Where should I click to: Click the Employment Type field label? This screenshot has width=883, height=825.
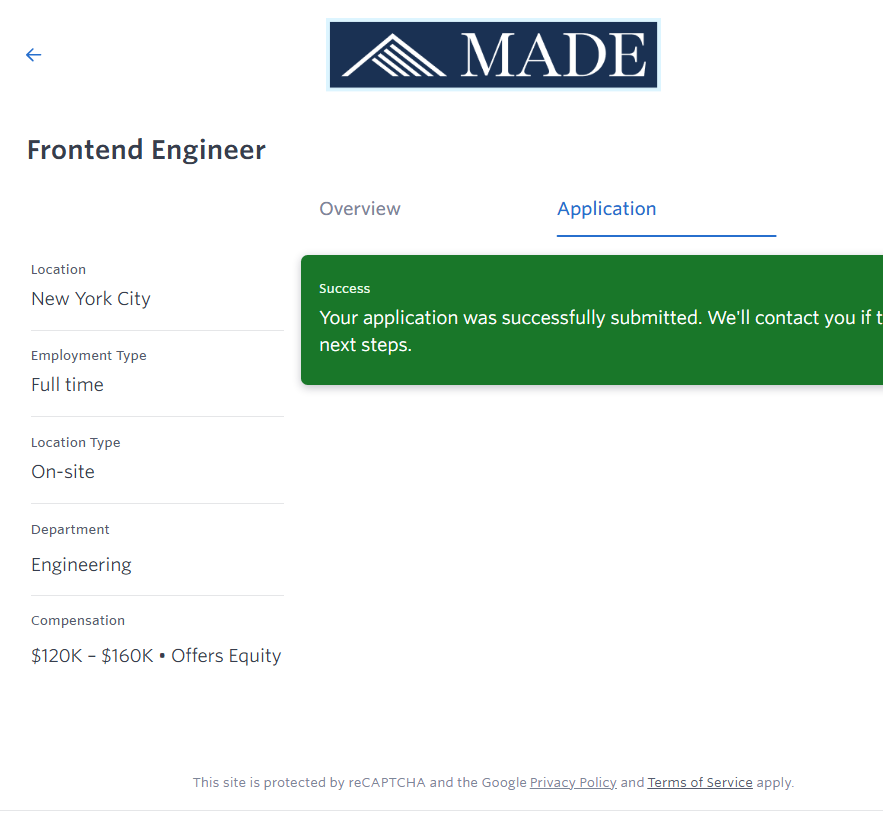89,356
